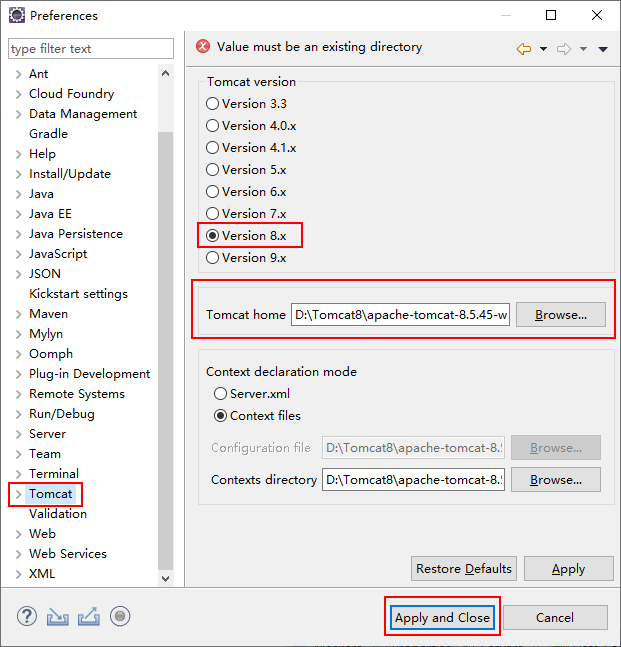Click the Oomph preference recorder icon
This screenshot has width=621, height=647.
click(120, 616)
